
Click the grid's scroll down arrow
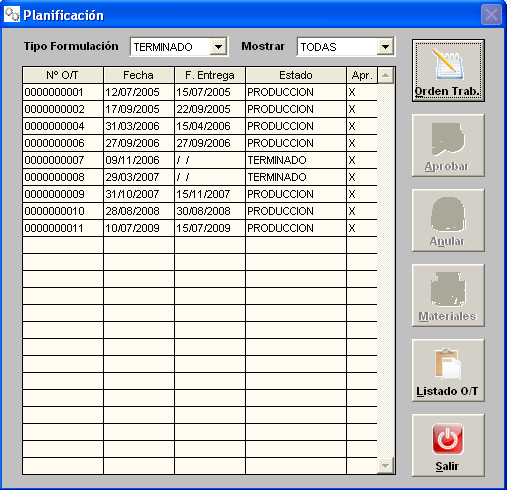(x=386, y=466)
